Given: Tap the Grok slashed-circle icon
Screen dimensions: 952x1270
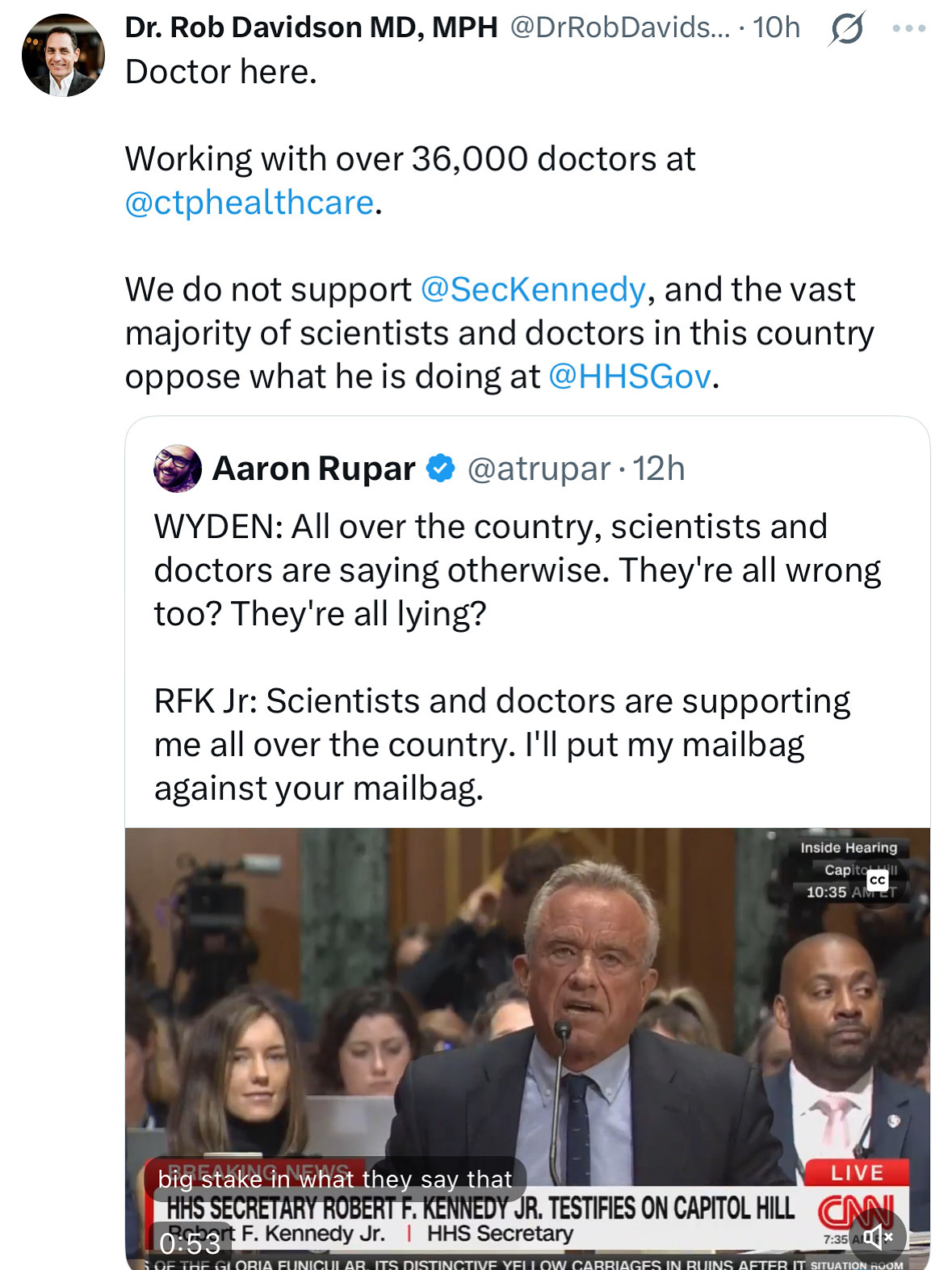Looking at the screenshot, I should pyautogui.click(x=846, y=28).
